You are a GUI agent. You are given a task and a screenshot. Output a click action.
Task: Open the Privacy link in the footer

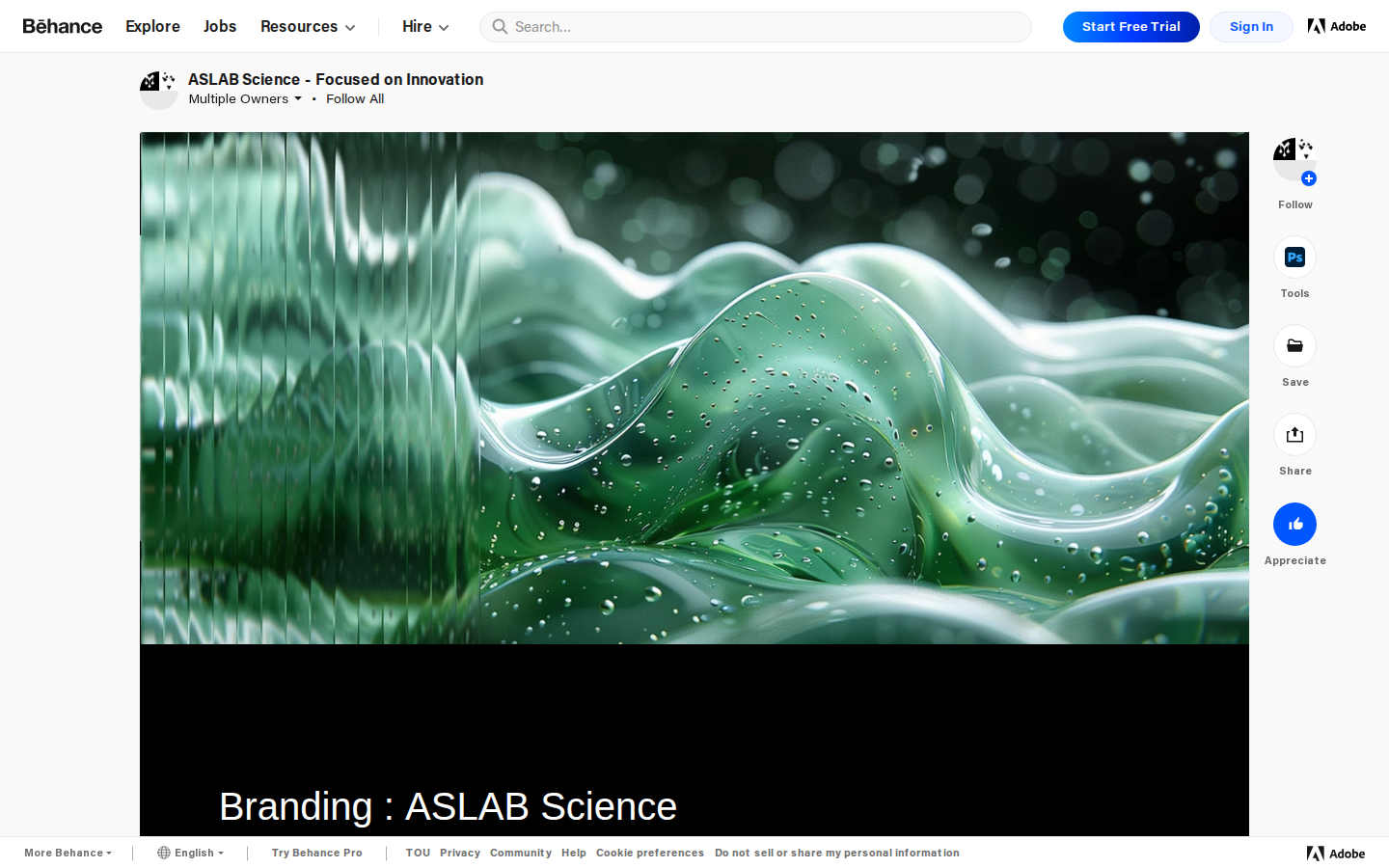[x=460, y=853]
